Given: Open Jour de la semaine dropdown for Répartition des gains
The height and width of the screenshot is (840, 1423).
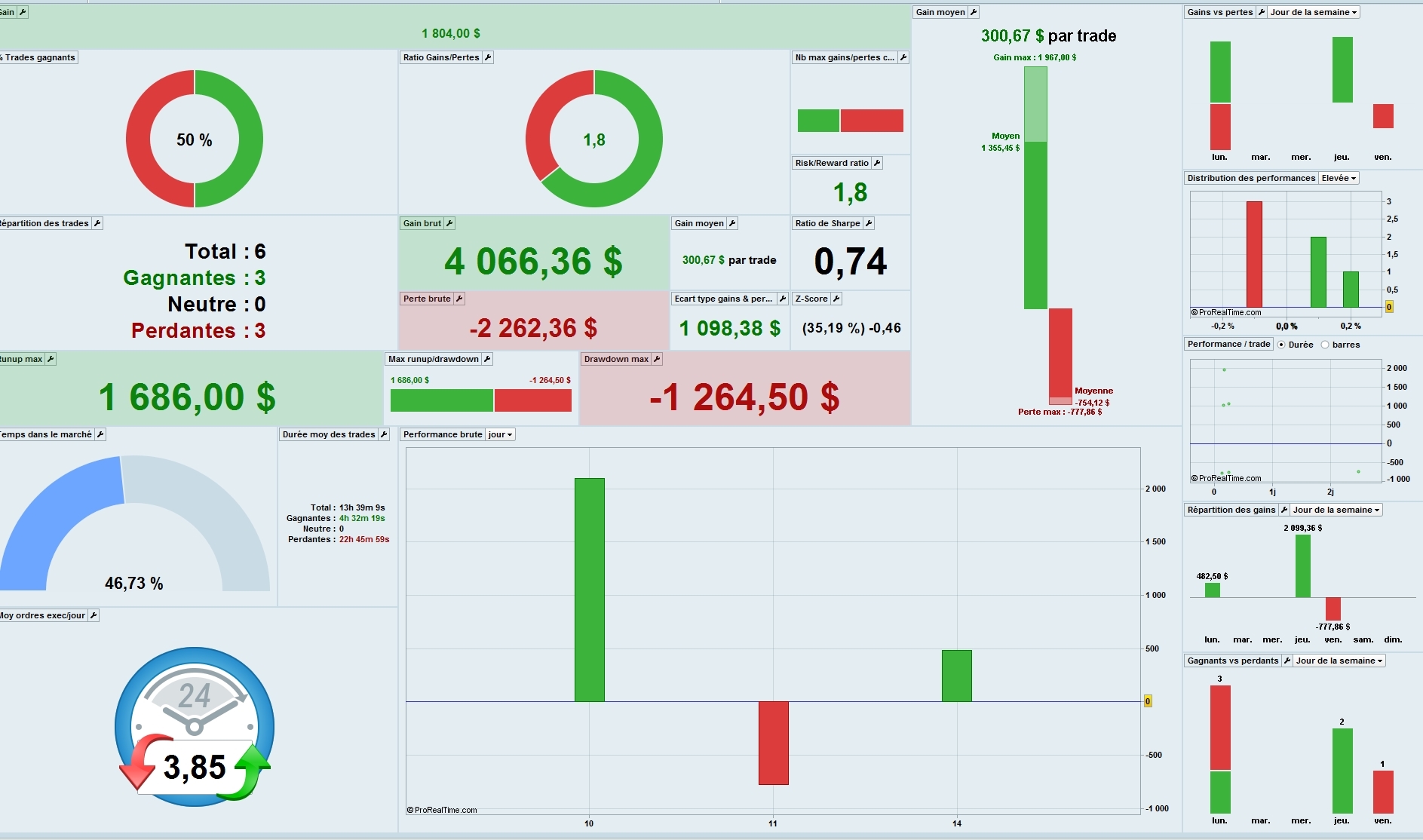Looking at the screenshot, I should tap(1336, 510).
